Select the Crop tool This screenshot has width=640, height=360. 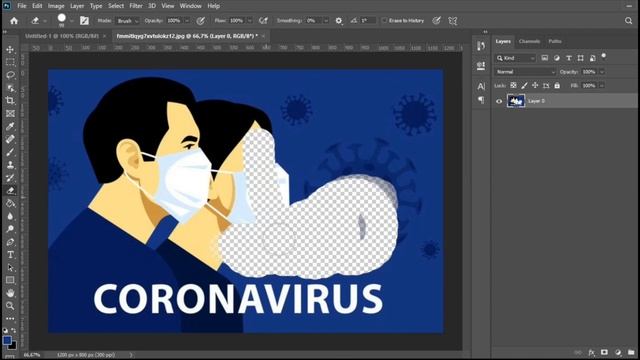[10, 100]
